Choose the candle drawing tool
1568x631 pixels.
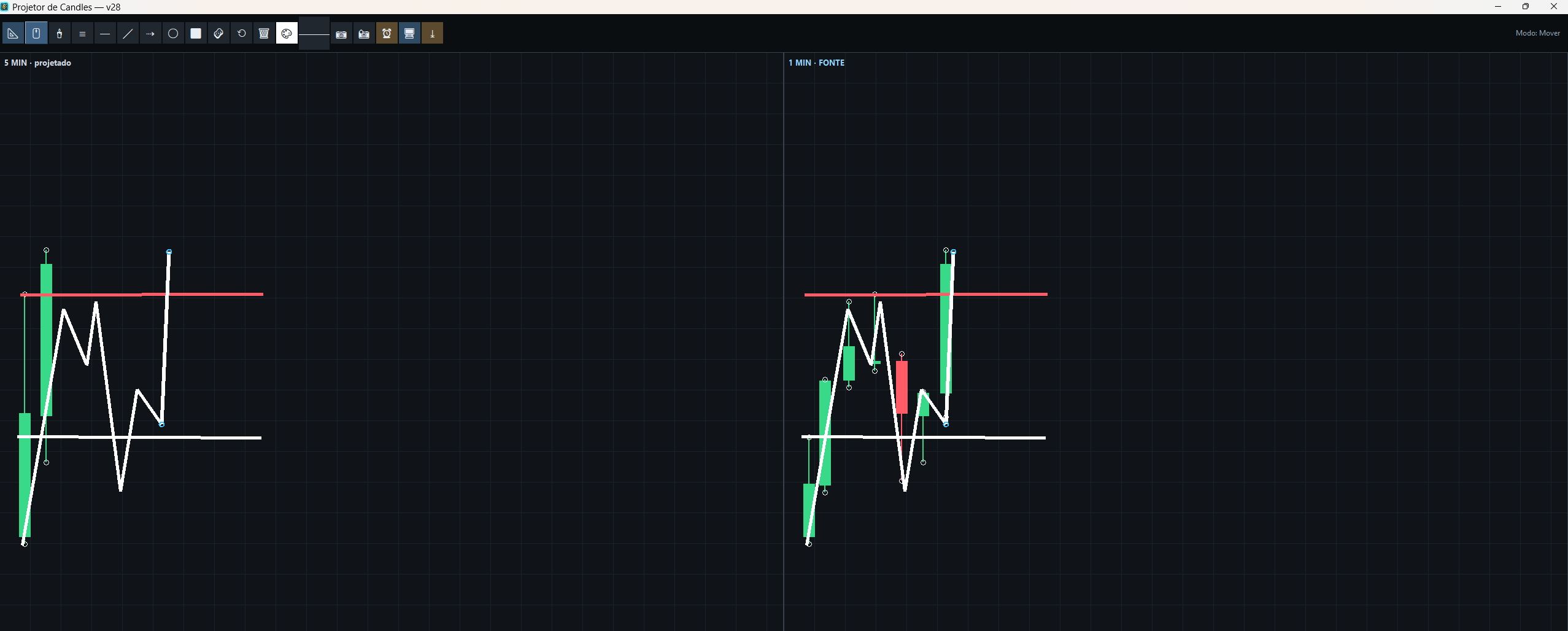[x=60, y=34]
